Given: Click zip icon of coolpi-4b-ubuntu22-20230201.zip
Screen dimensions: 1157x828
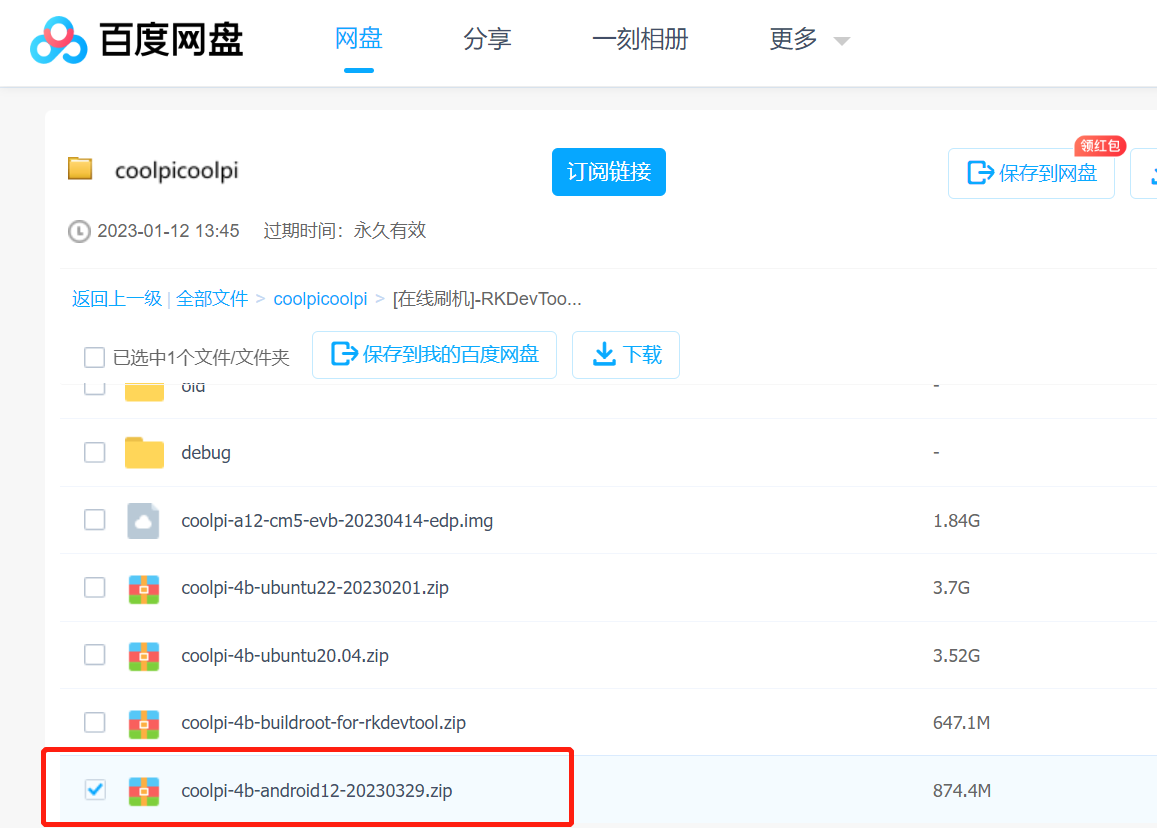Looking at the screenshot, I should click(x=144, y=588).
